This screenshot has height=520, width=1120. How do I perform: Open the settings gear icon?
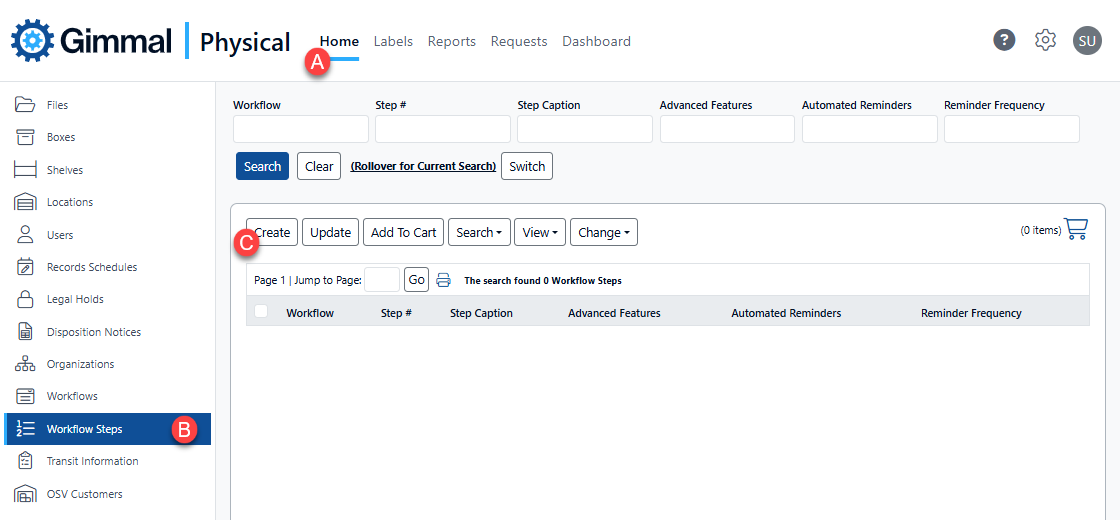pyautogui.click(x=1045, y=40)
